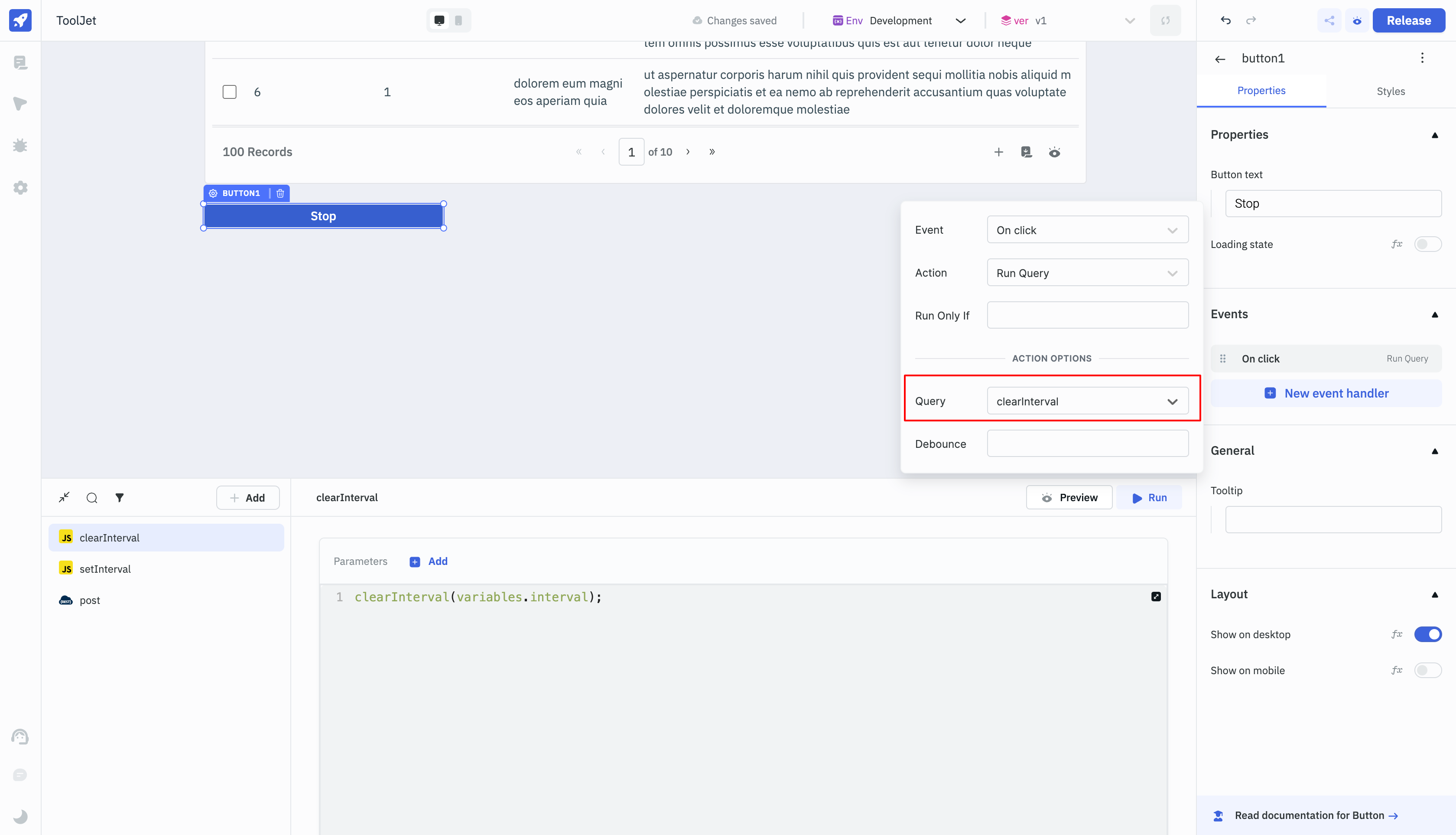
Task: Click the copy/download icon in table toolbar
Action: coord(1027,152)
